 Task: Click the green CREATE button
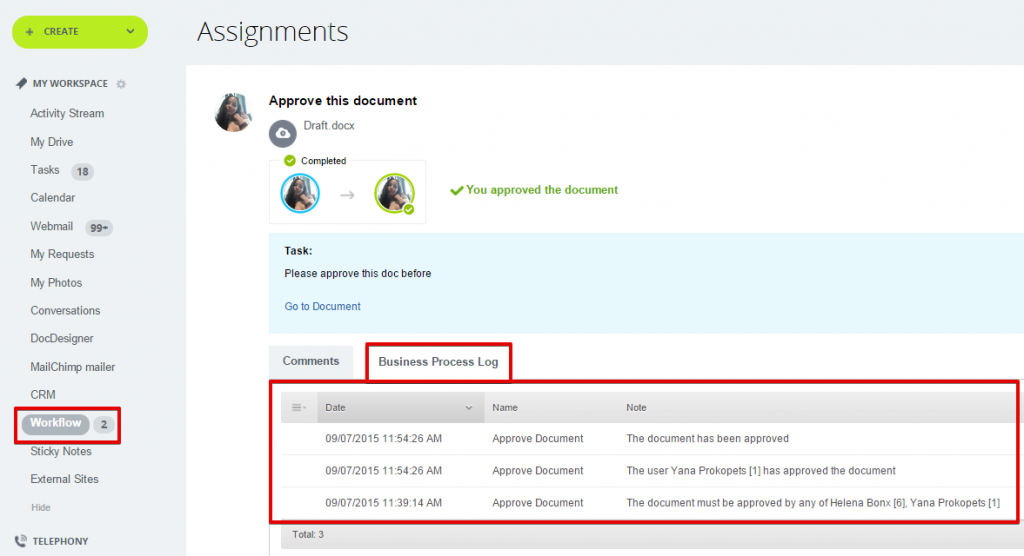tap(80, 32)
